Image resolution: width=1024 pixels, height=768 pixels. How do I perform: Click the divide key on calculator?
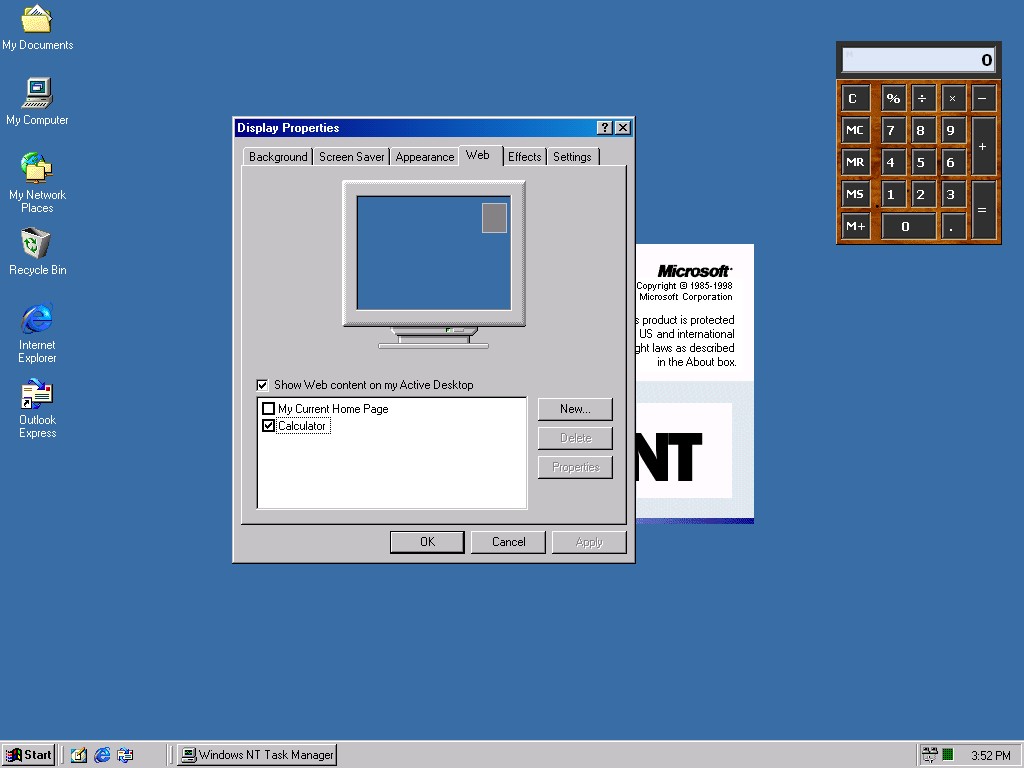pos(922,99)
